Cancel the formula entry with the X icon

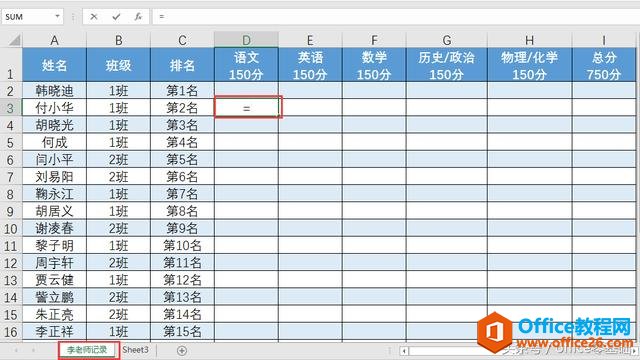click(x=94, y=17)
